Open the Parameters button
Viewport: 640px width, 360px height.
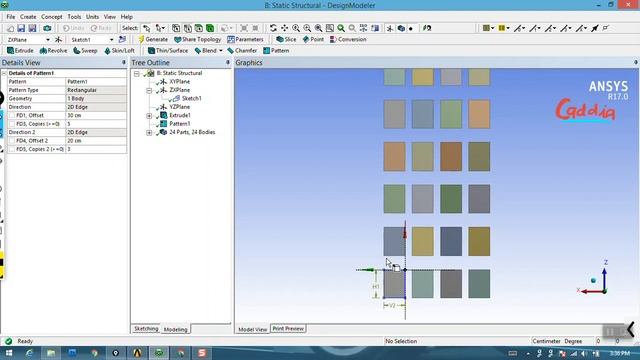click(245, 40)
